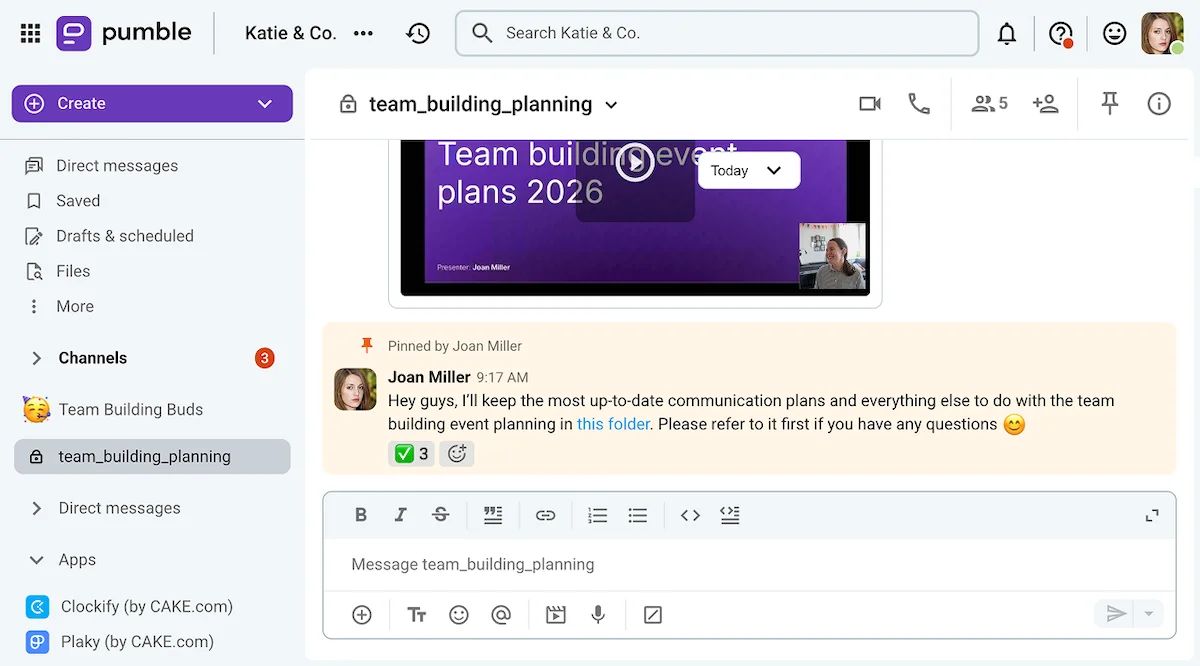This screenshot has width=1200, height=666.
Task: Click the Create button
Action: coord(152,103)
